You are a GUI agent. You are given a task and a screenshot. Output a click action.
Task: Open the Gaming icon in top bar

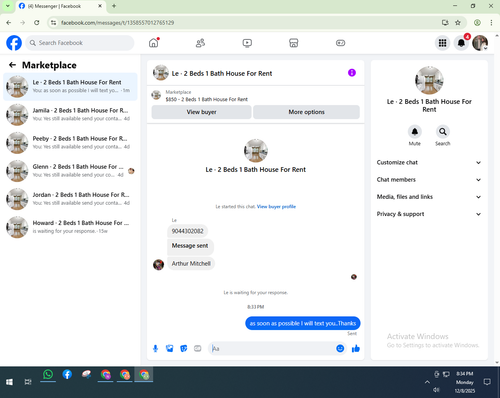click(340, 43)
